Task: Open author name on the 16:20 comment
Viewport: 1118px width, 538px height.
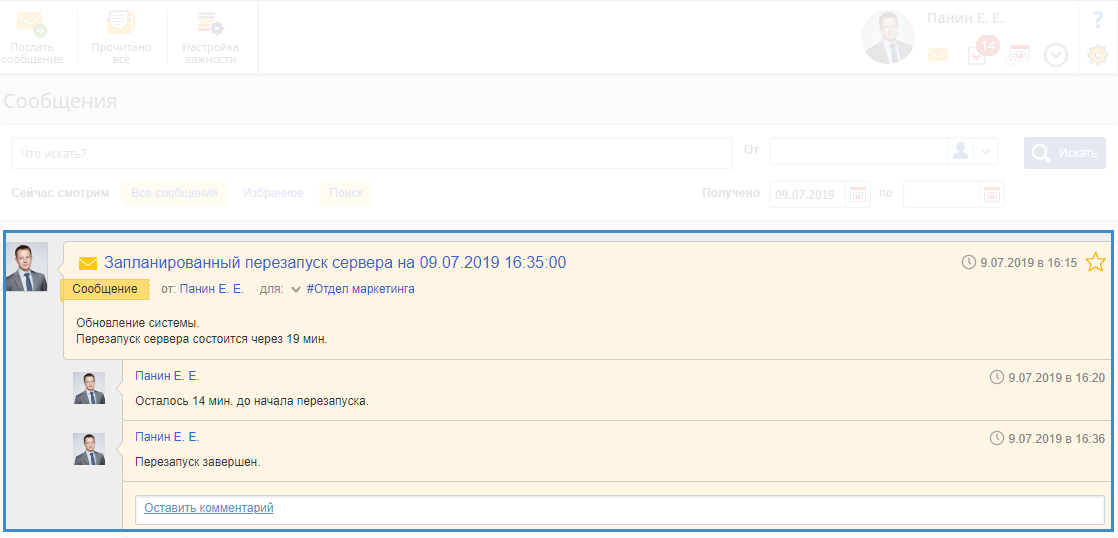Action: pyautogui.click(x=168, y=376)
